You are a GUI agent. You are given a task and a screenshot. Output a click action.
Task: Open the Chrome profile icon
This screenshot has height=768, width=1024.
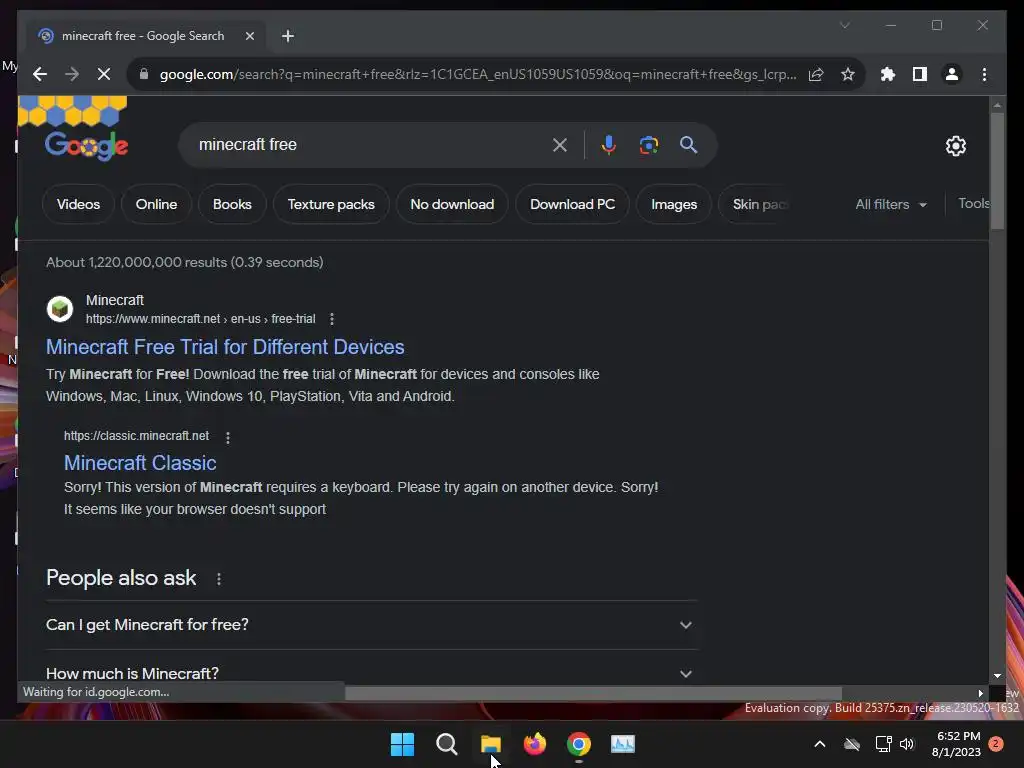click(x=952, y=74)
